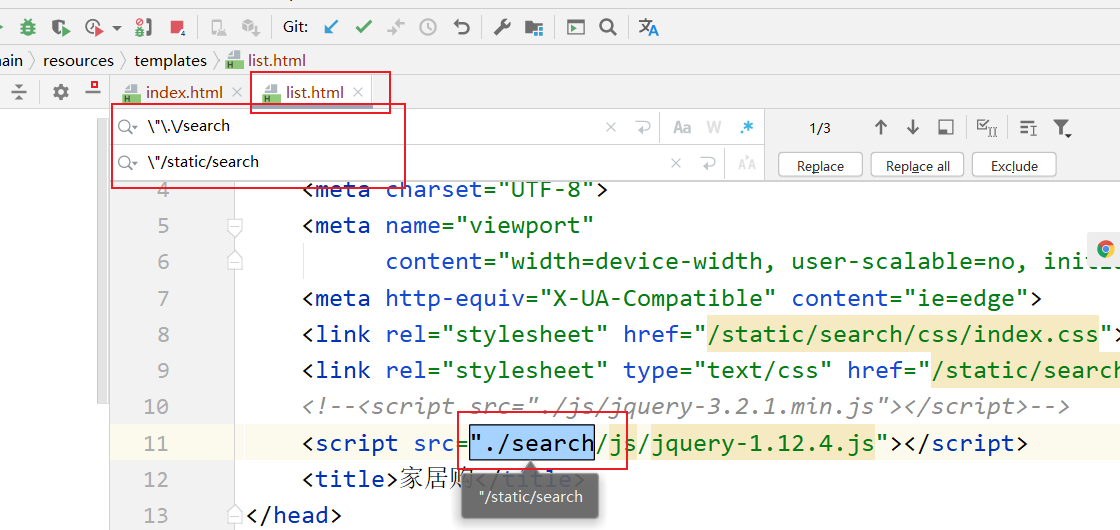Clear the find field text
The image size is (1120, 530).
coord(611,127)
